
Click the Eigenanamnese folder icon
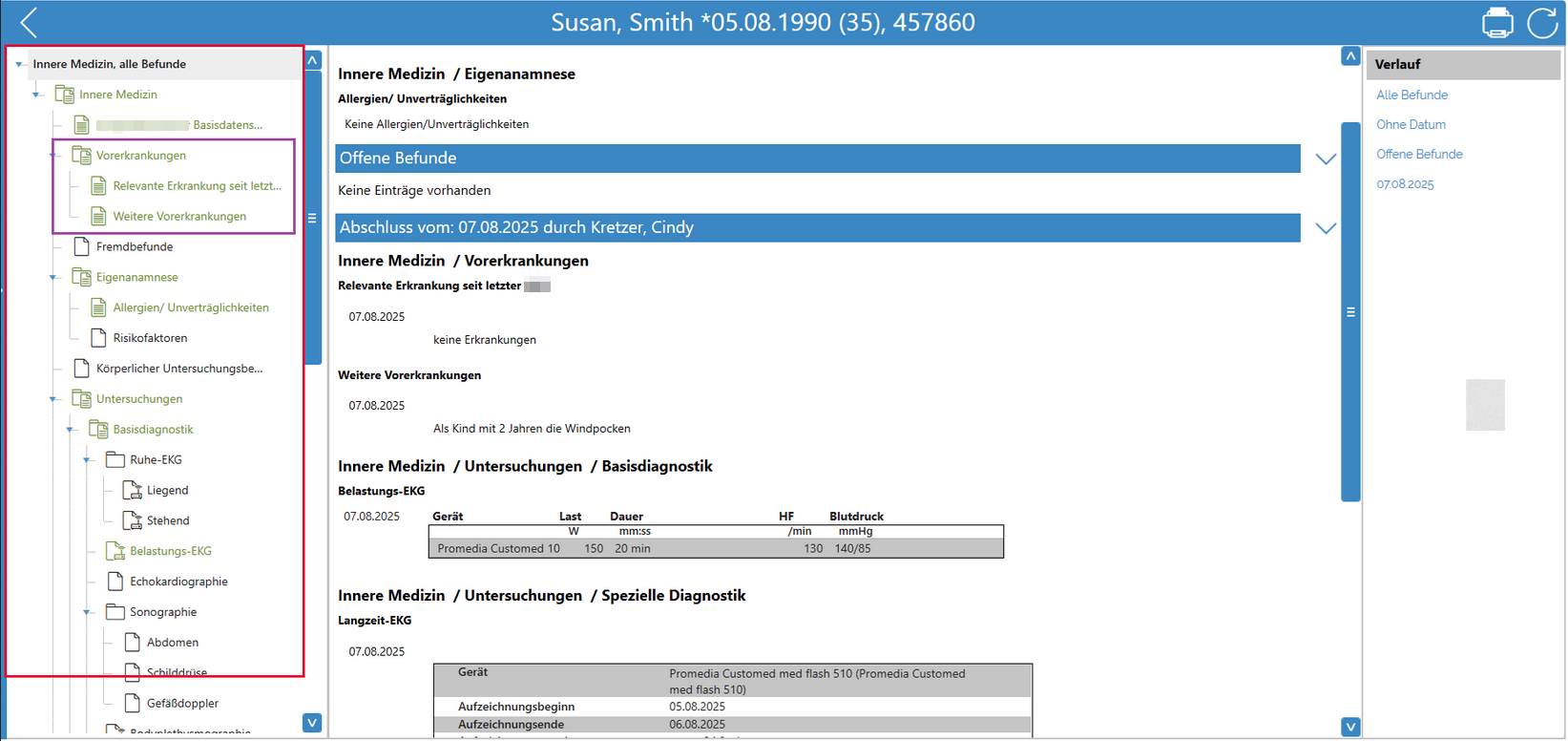click(82, 277)
